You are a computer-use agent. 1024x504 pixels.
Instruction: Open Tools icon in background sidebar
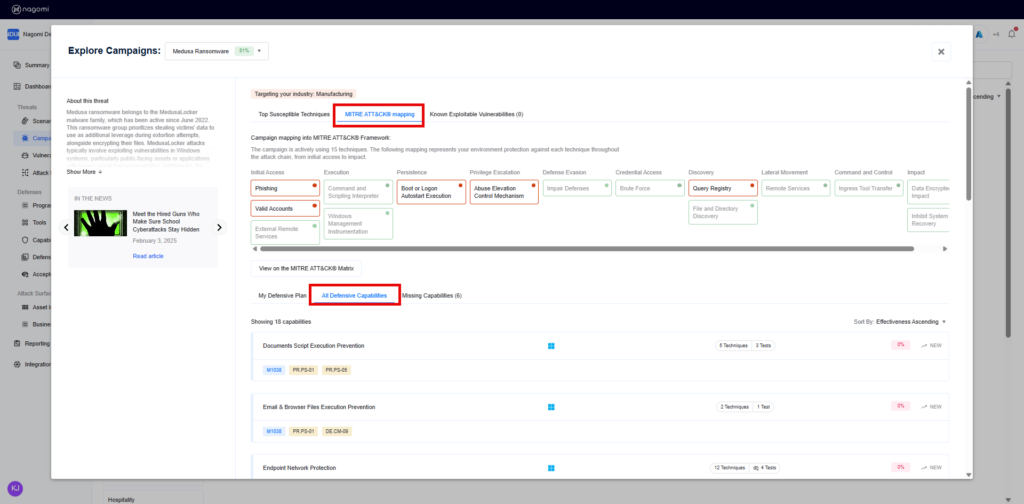click(25, 222)
